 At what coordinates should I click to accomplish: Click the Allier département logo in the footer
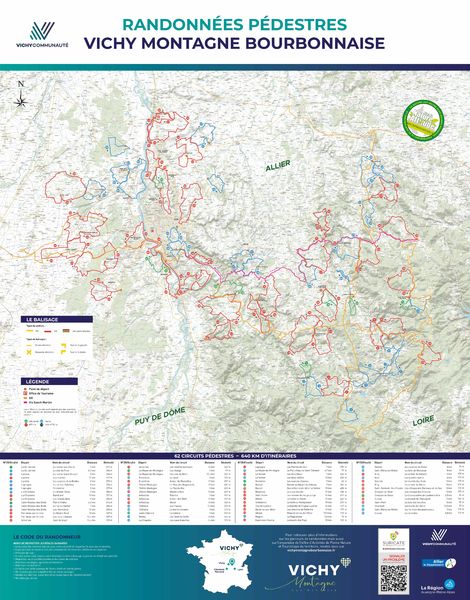pos(439,562)
